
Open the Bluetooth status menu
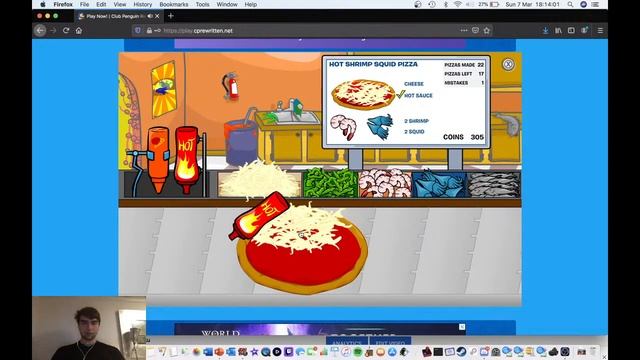coord(446,4)
